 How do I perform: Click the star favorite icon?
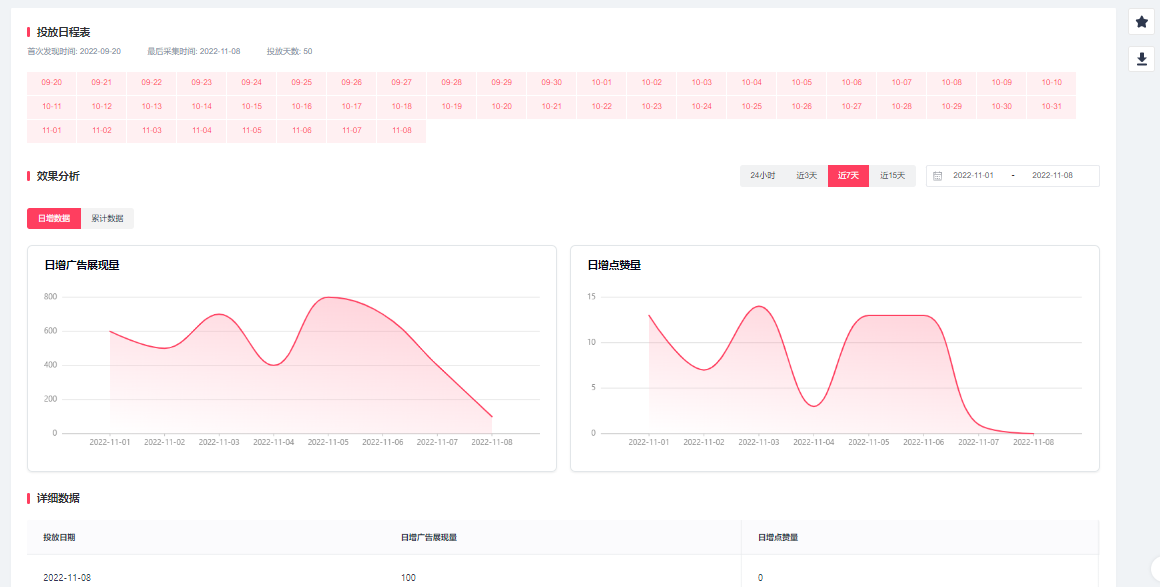tap(1142, 22)
